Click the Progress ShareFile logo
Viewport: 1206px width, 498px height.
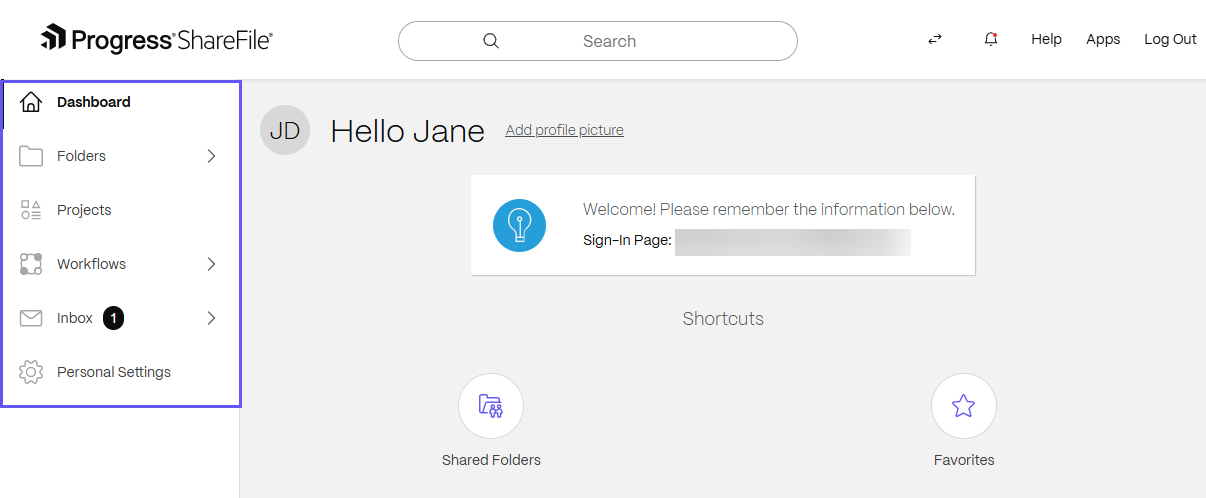(156, 40)
